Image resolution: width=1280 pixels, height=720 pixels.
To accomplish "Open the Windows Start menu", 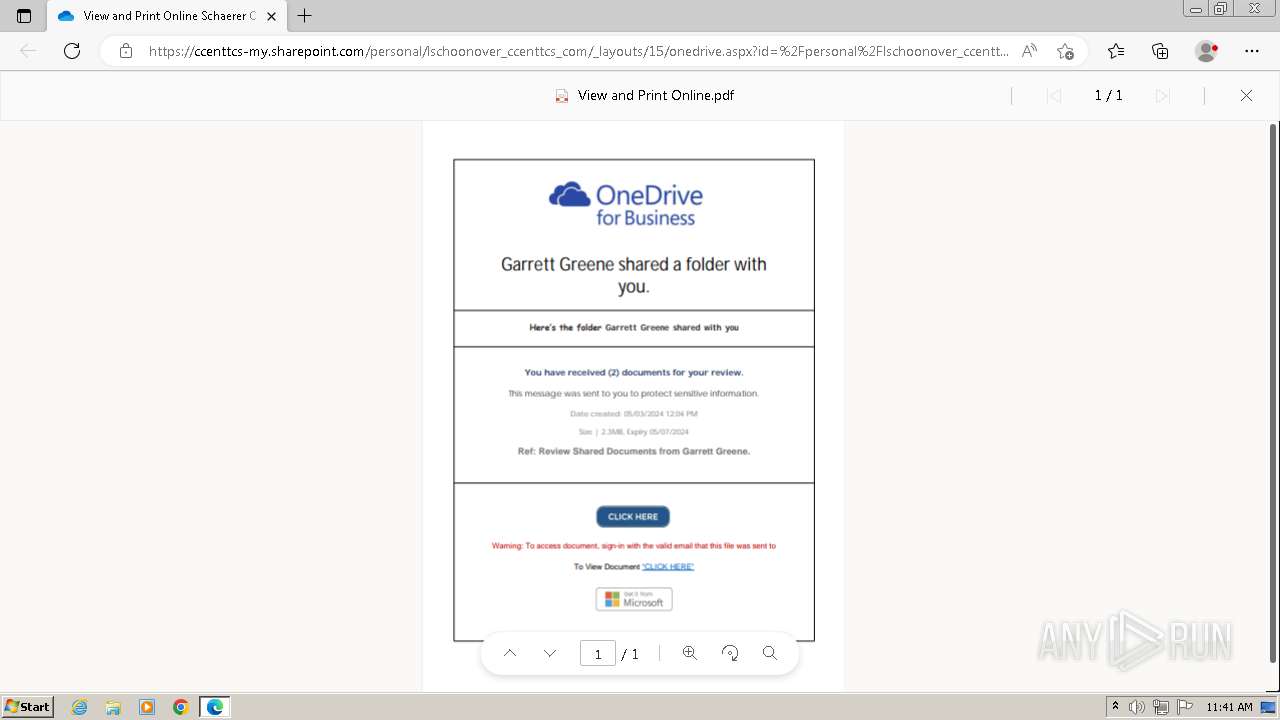I will click(27, 707).
